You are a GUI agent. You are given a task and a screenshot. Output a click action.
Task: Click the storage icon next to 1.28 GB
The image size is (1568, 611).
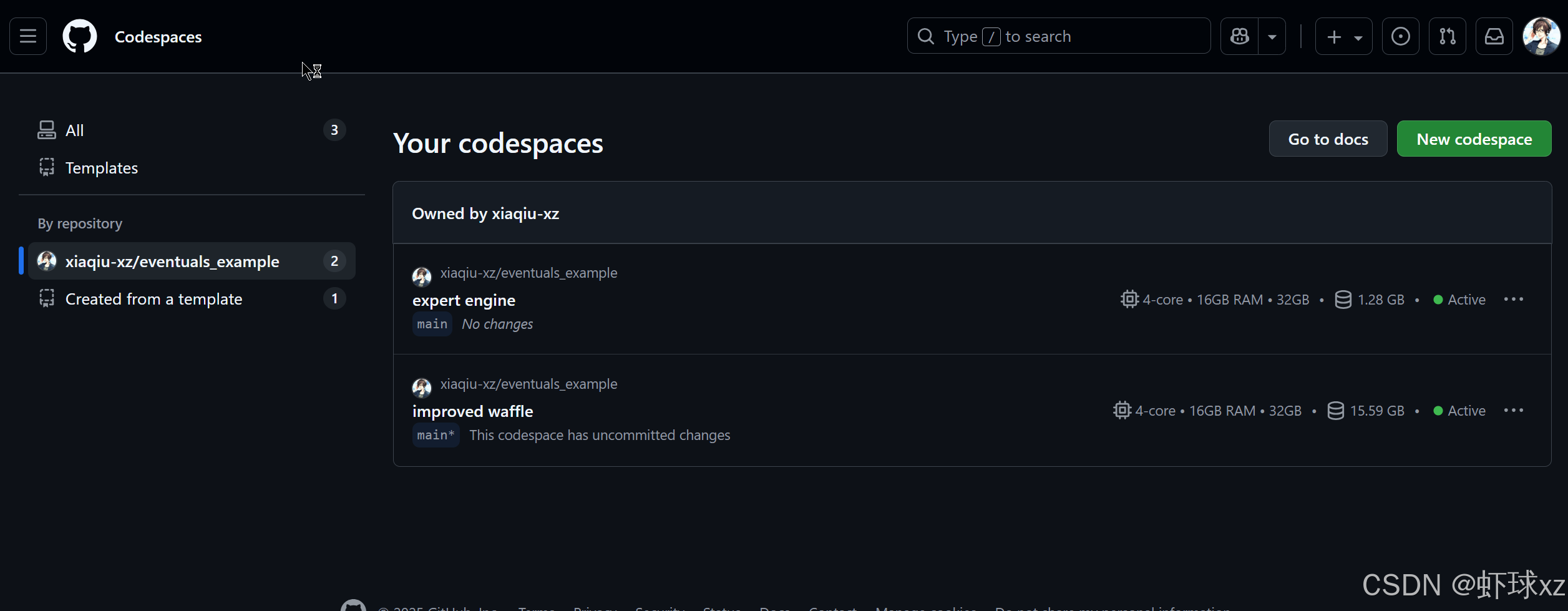point(1343,300)
